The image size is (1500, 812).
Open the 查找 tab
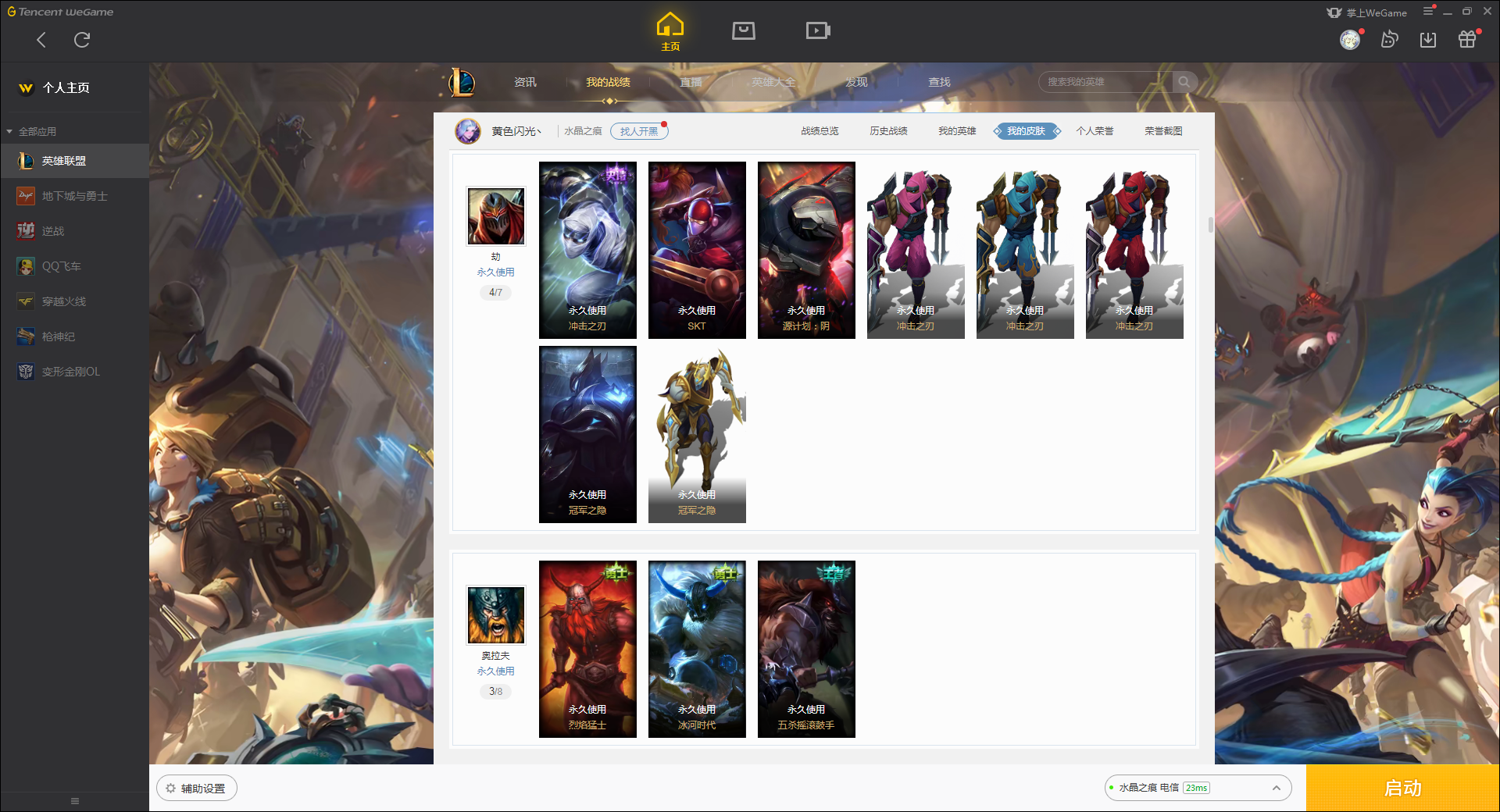click(x=939, y=82)
